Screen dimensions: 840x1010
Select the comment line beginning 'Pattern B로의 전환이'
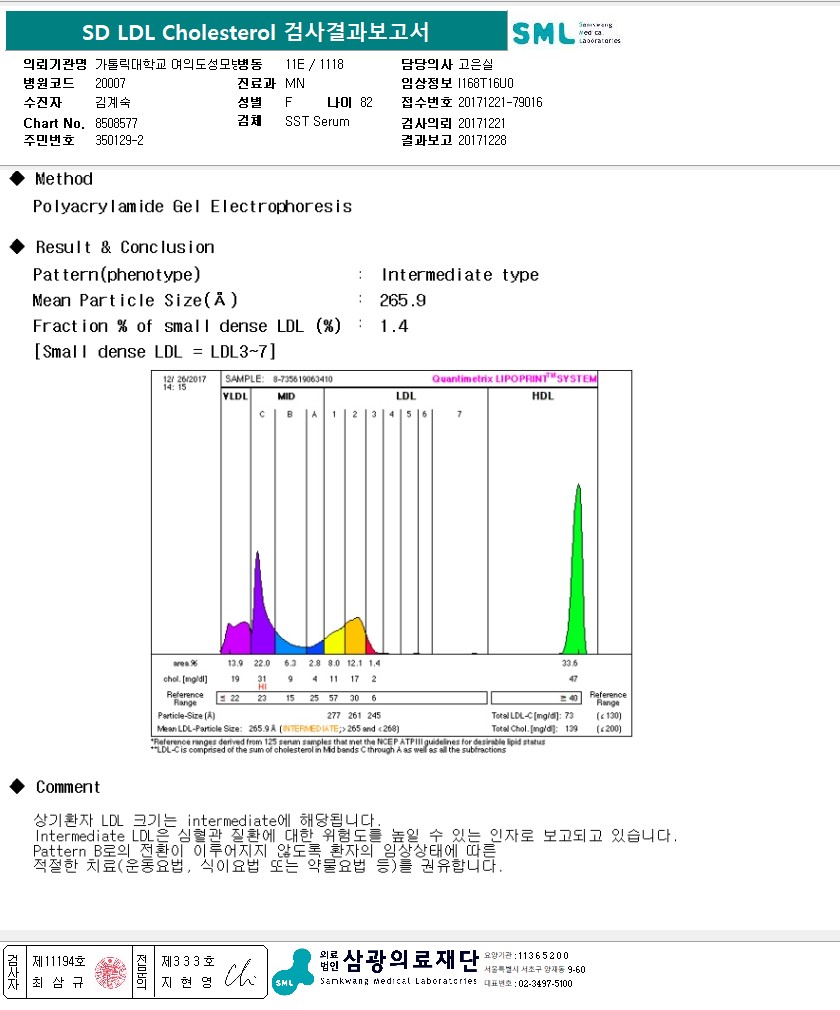coord(265,851)
